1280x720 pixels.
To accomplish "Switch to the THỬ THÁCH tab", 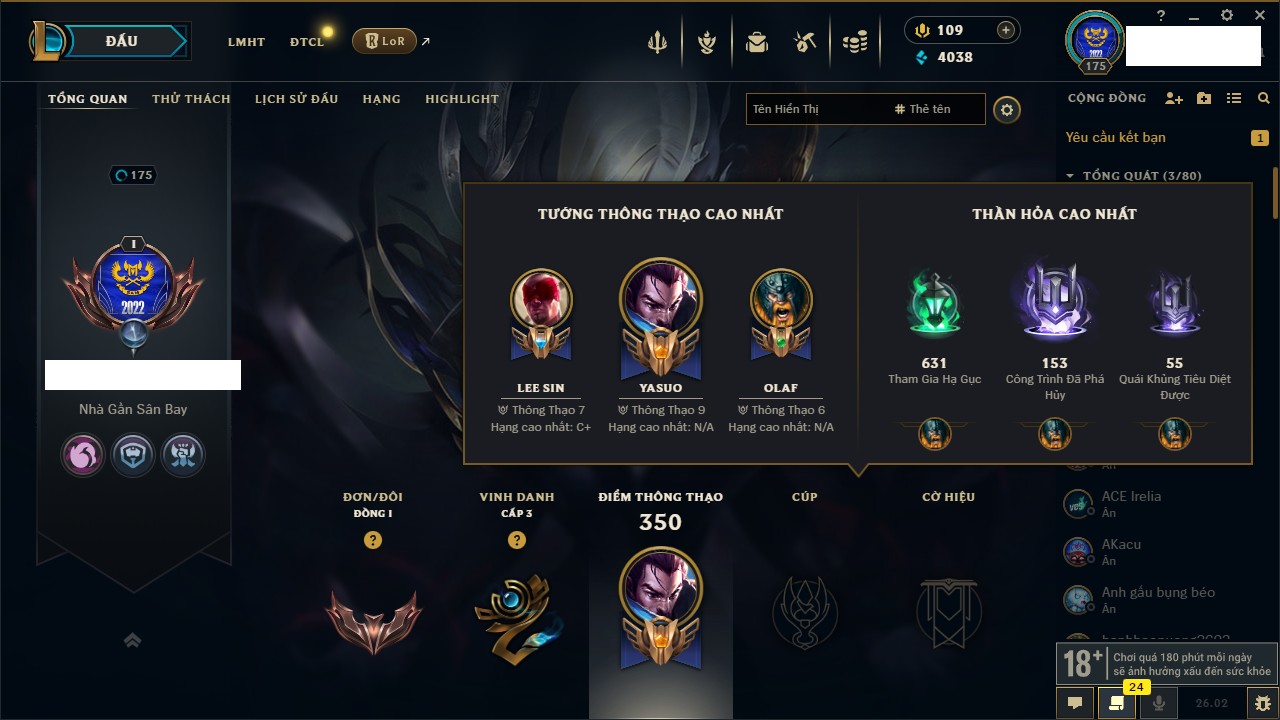I will (191, 99).
